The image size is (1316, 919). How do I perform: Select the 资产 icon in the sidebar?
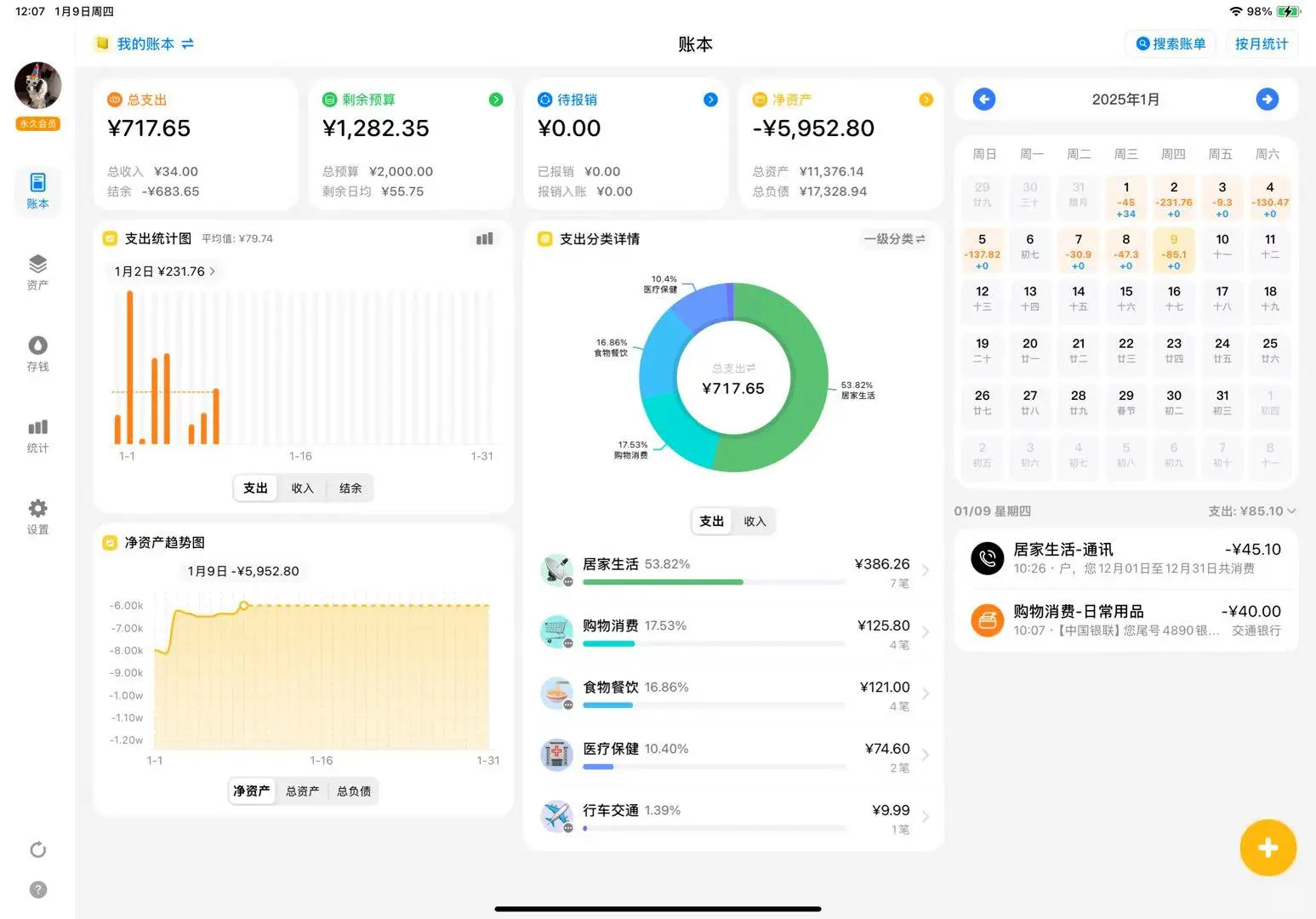pos(37,272)
